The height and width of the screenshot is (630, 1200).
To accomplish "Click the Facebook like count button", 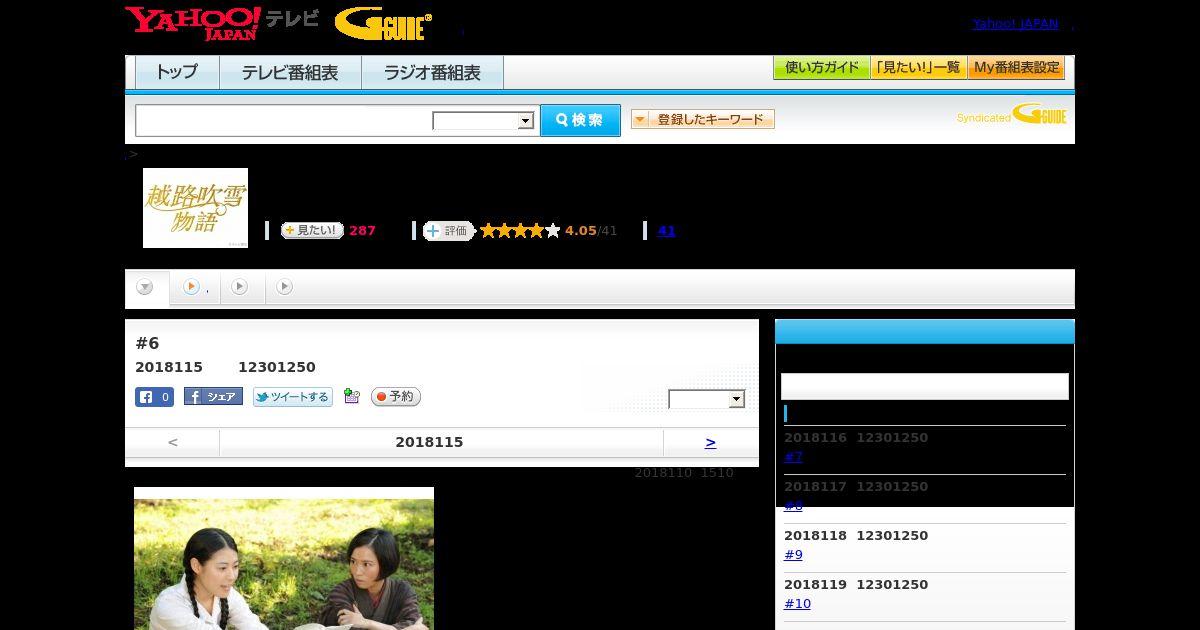I will point(154,397).
